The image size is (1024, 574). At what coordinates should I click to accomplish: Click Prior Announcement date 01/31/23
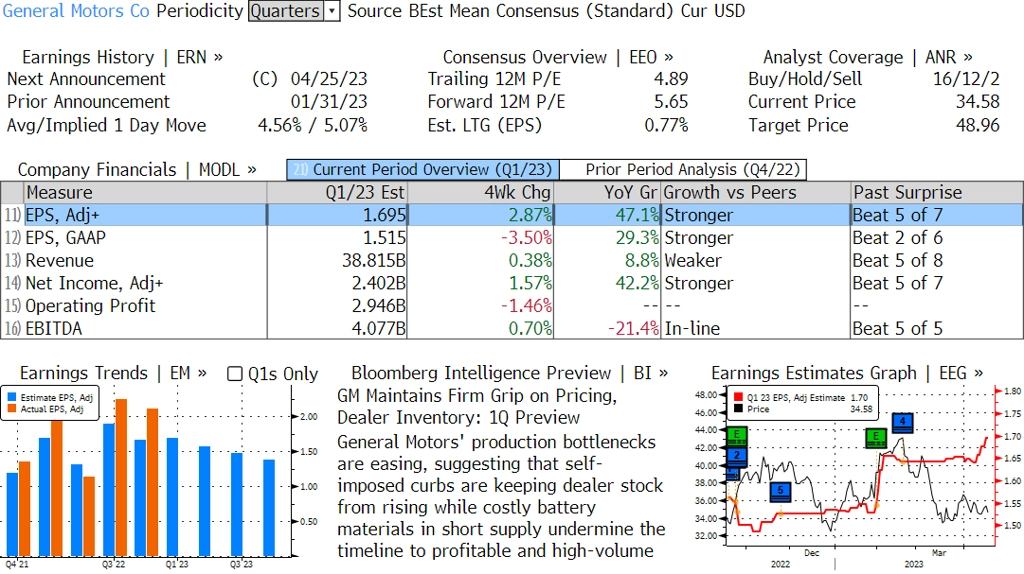point(329,102)
